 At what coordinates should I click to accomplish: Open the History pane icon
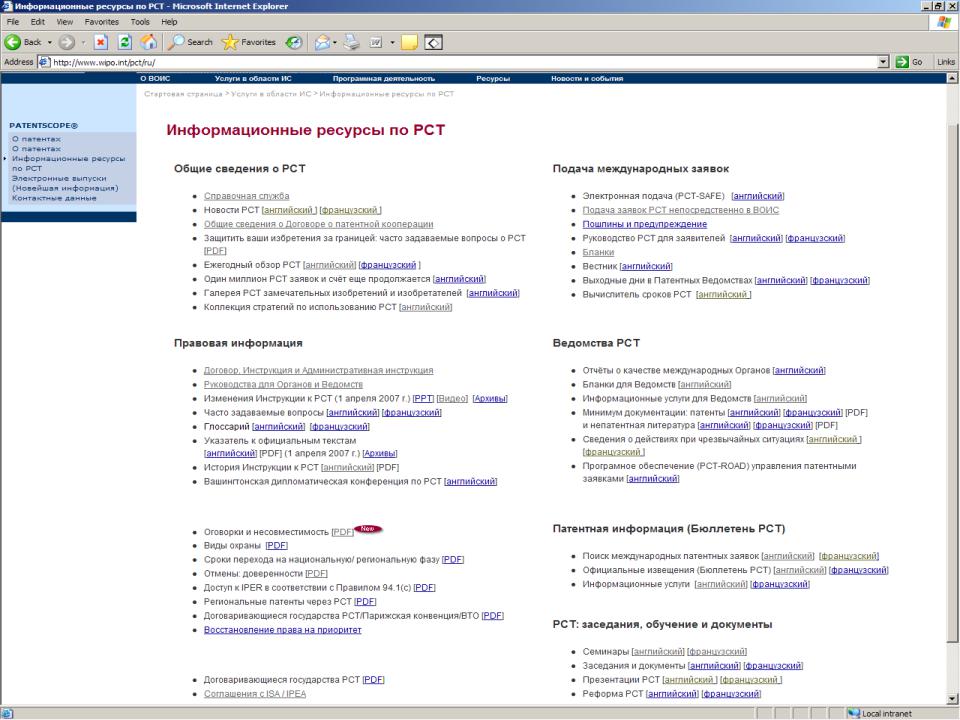pyautogui.click(x=294, y=42)
